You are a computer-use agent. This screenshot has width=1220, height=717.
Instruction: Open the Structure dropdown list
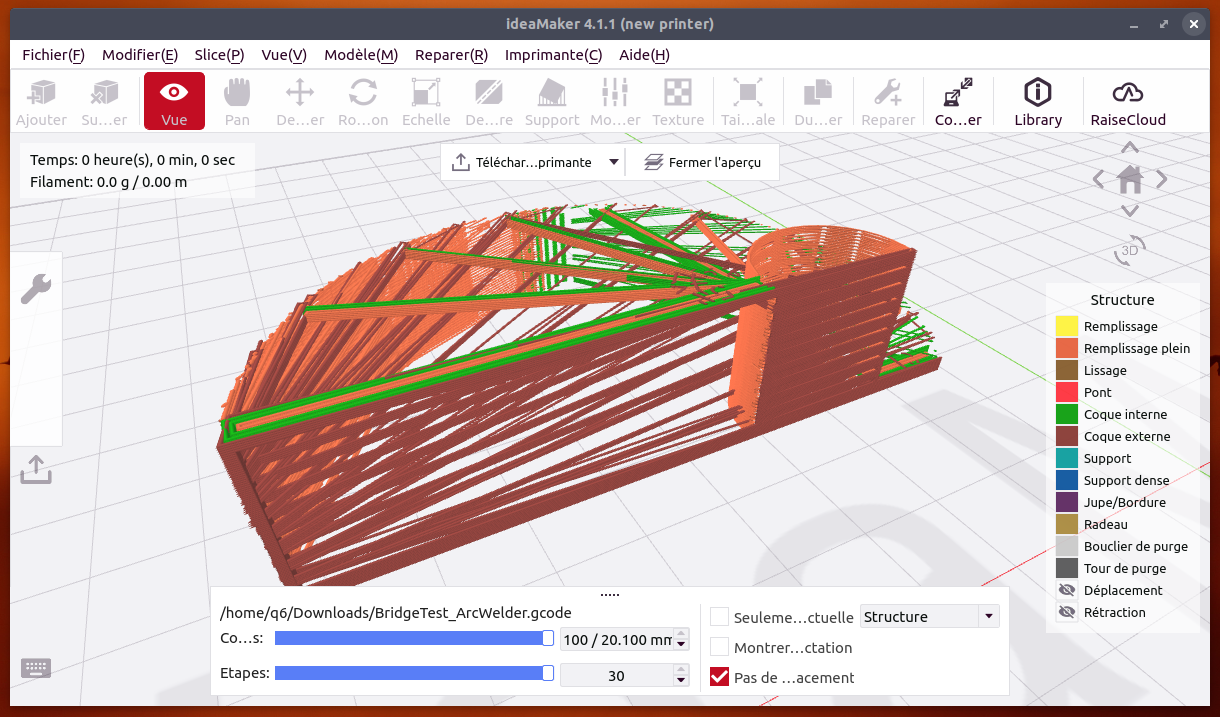[x=929, y=617]
